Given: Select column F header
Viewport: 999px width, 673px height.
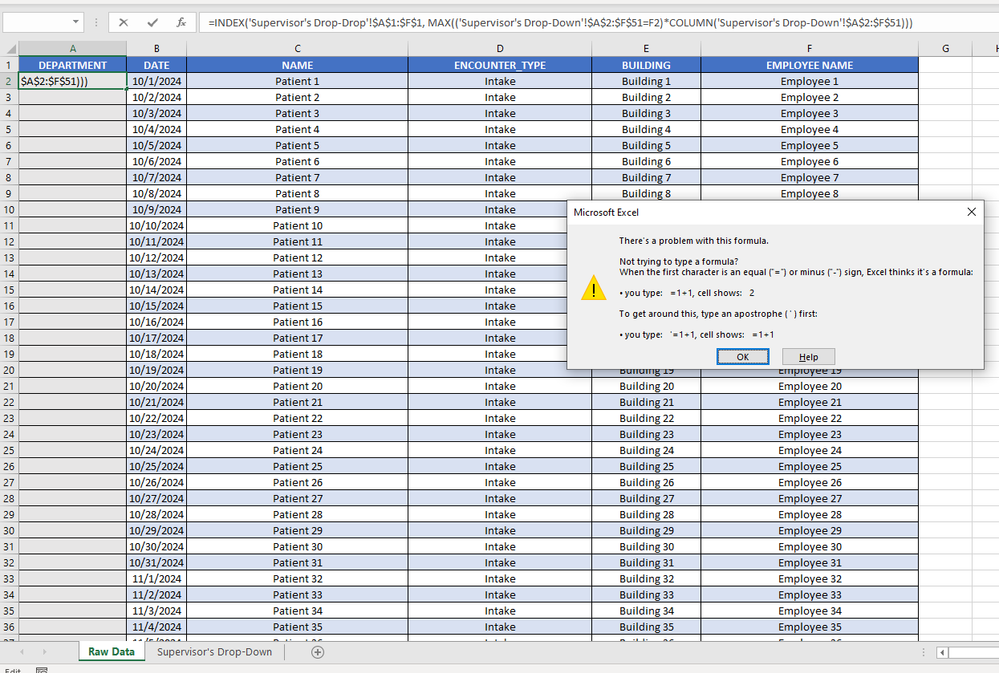Looking at the screenshot, I should 809,48.
